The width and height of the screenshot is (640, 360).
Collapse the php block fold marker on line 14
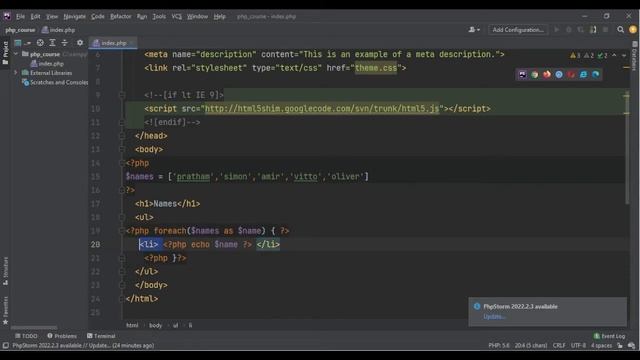122,163
